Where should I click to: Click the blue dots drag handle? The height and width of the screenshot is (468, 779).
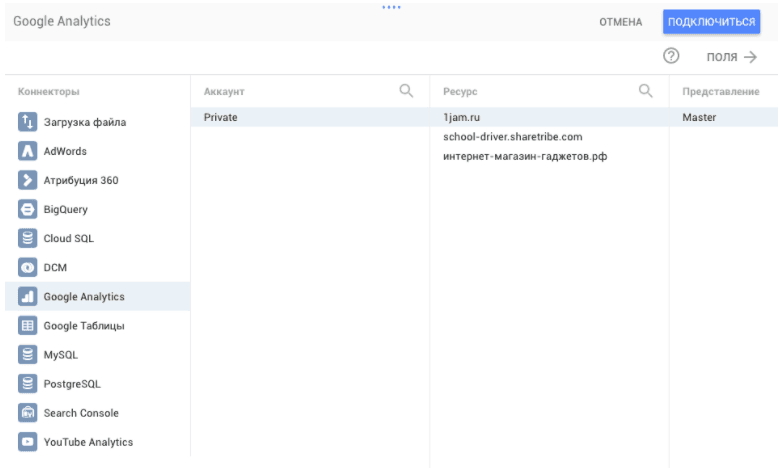click(x=391, y=7)
